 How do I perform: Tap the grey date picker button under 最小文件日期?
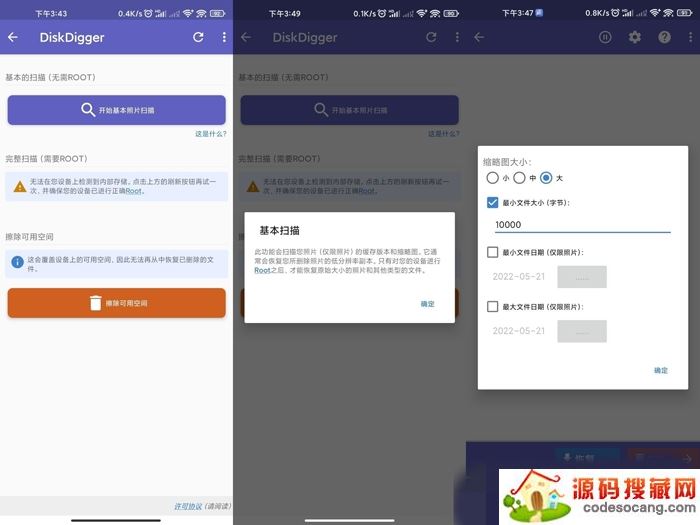click(x=582, y=277)
